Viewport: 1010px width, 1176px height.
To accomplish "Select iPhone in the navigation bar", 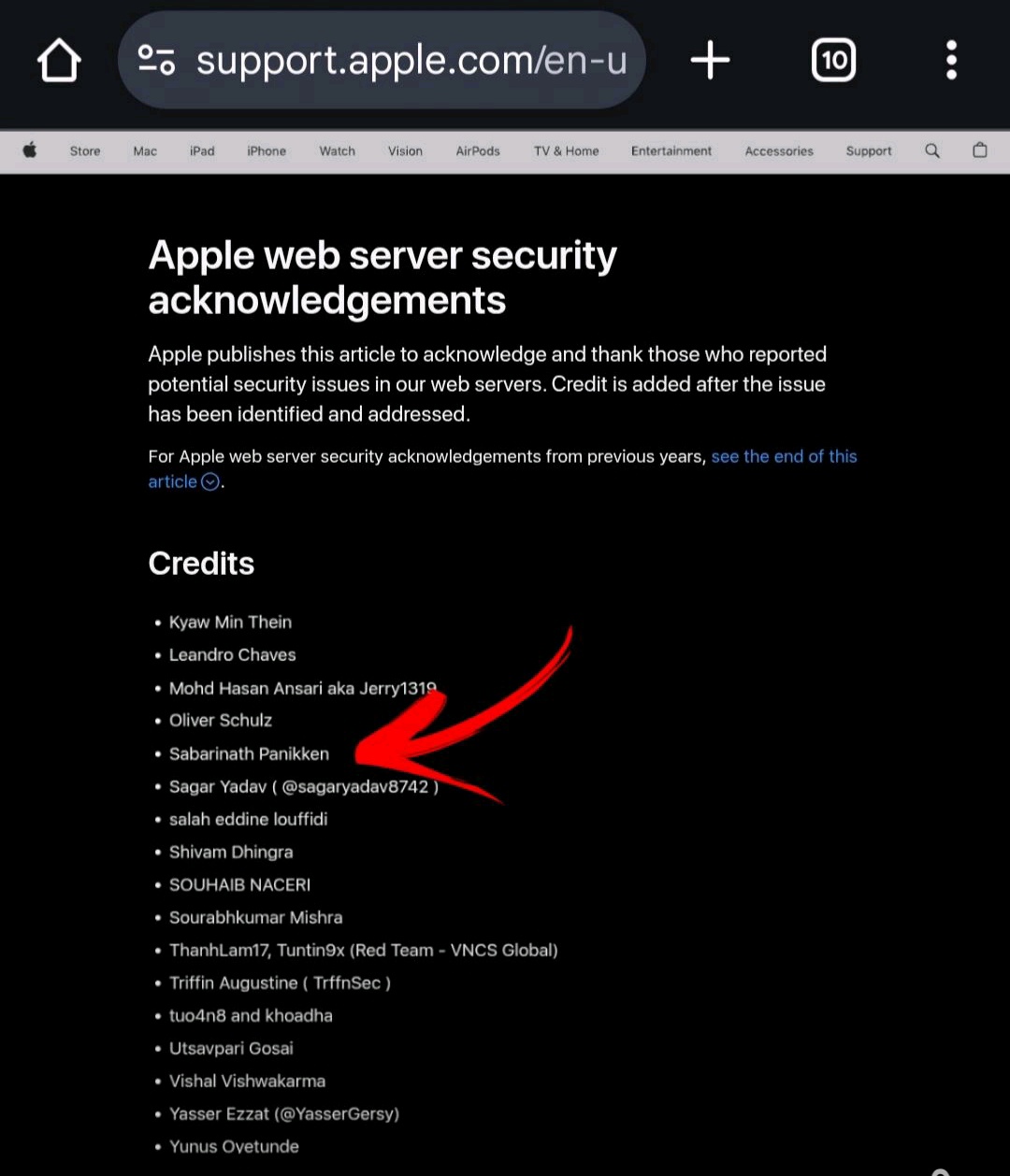I will pos(267,151).
